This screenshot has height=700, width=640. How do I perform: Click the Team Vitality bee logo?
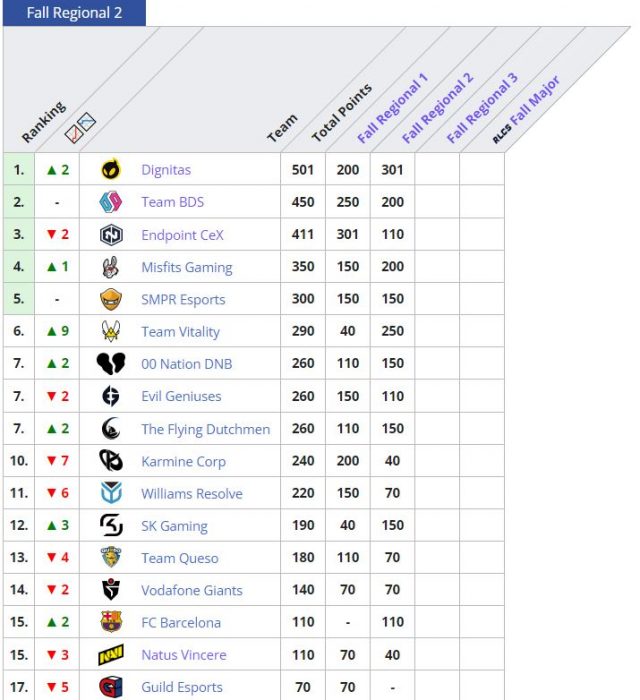point(111,332)
